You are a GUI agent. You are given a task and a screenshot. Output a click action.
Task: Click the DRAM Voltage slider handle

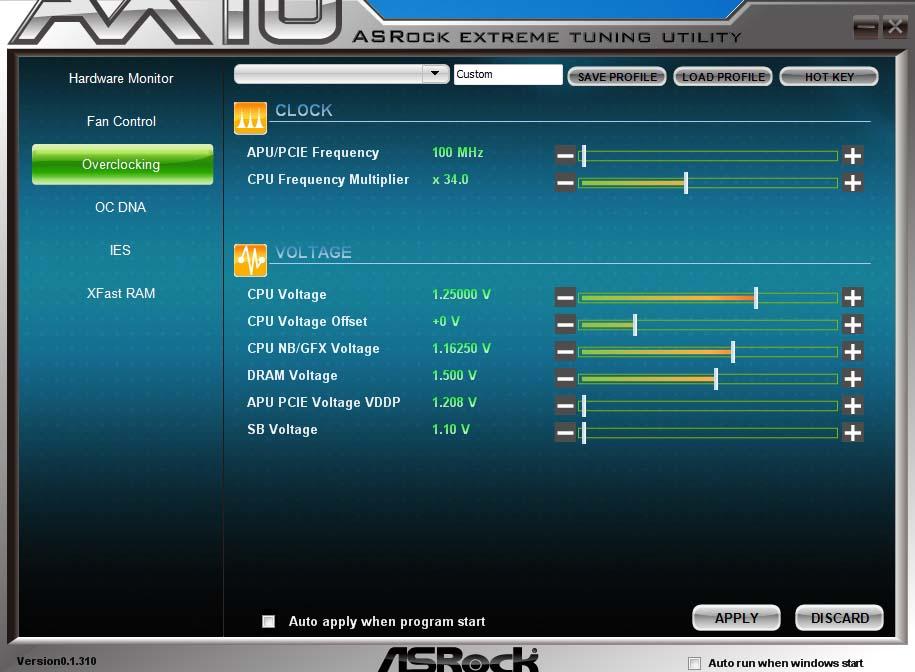pyautogui.click(x=716, y=379)
